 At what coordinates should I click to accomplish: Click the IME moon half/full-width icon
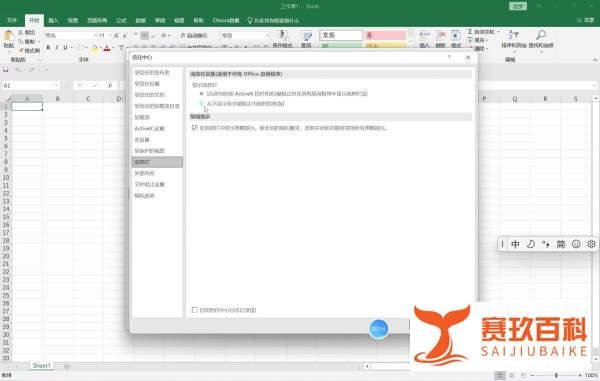coord(530,244)
